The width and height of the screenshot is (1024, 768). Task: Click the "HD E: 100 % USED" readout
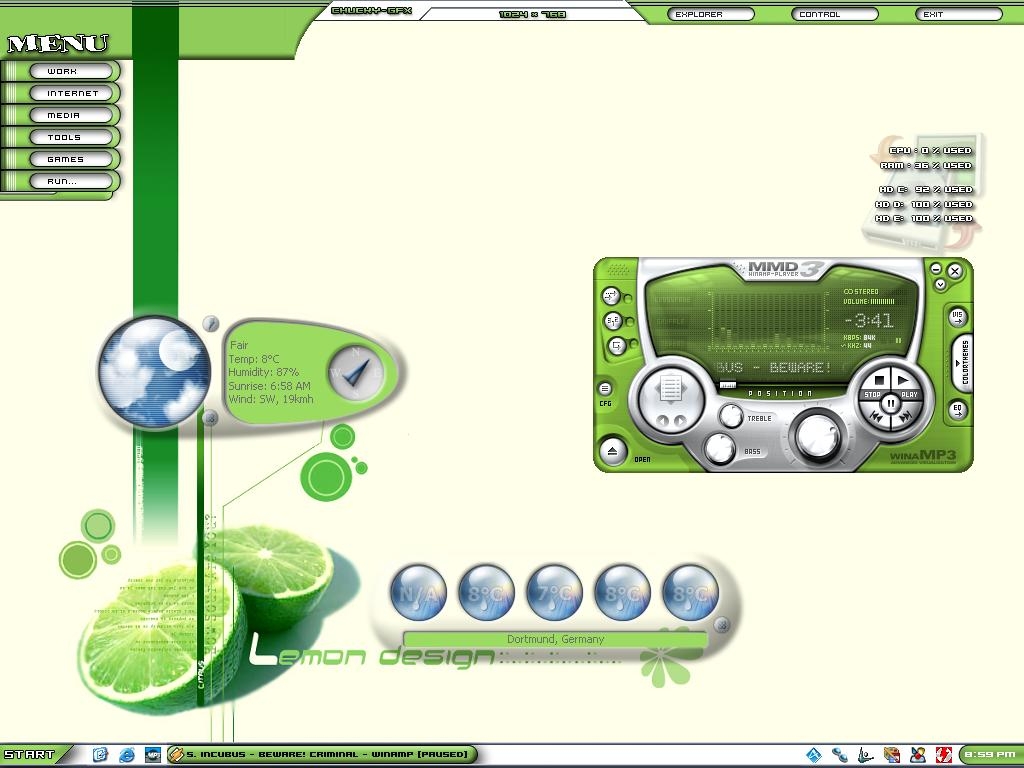(924, 218)
